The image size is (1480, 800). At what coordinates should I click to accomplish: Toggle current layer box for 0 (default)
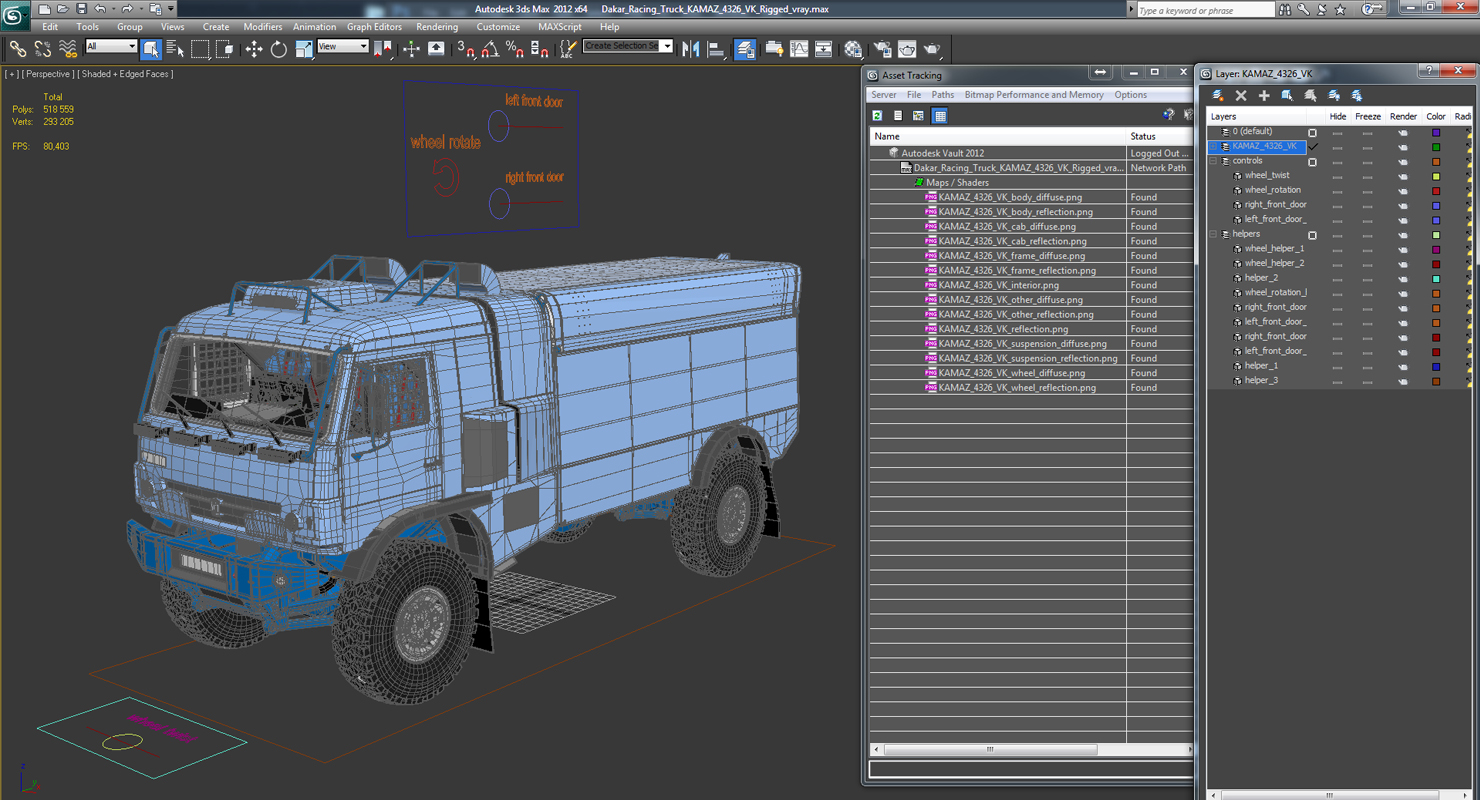pos(1313,132)
